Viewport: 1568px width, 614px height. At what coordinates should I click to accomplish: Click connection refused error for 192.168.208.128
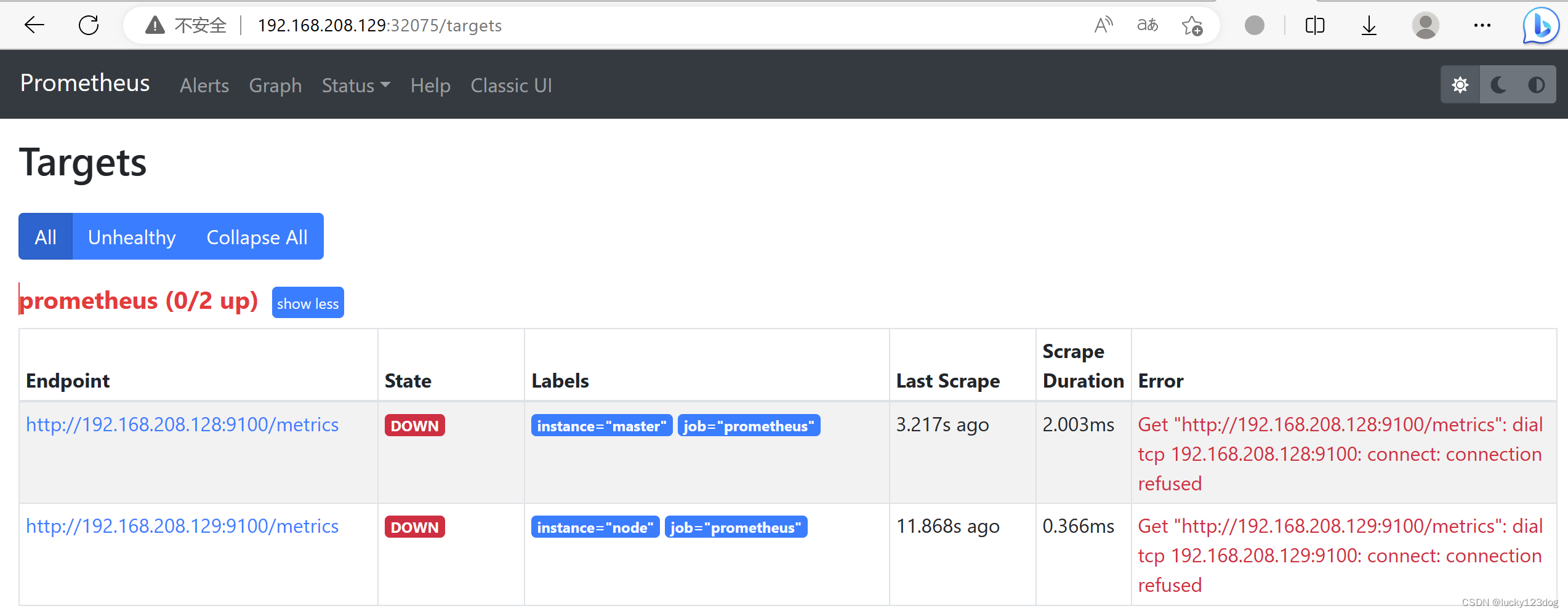(1340, 454)
